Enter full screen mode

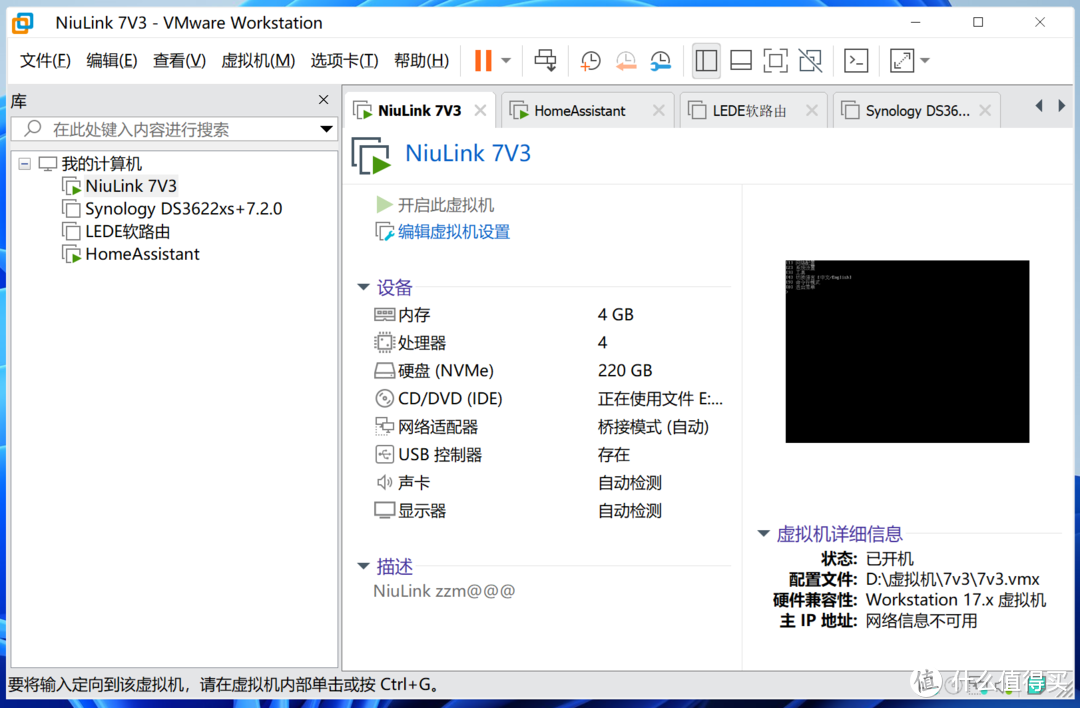tap(775, 61)
